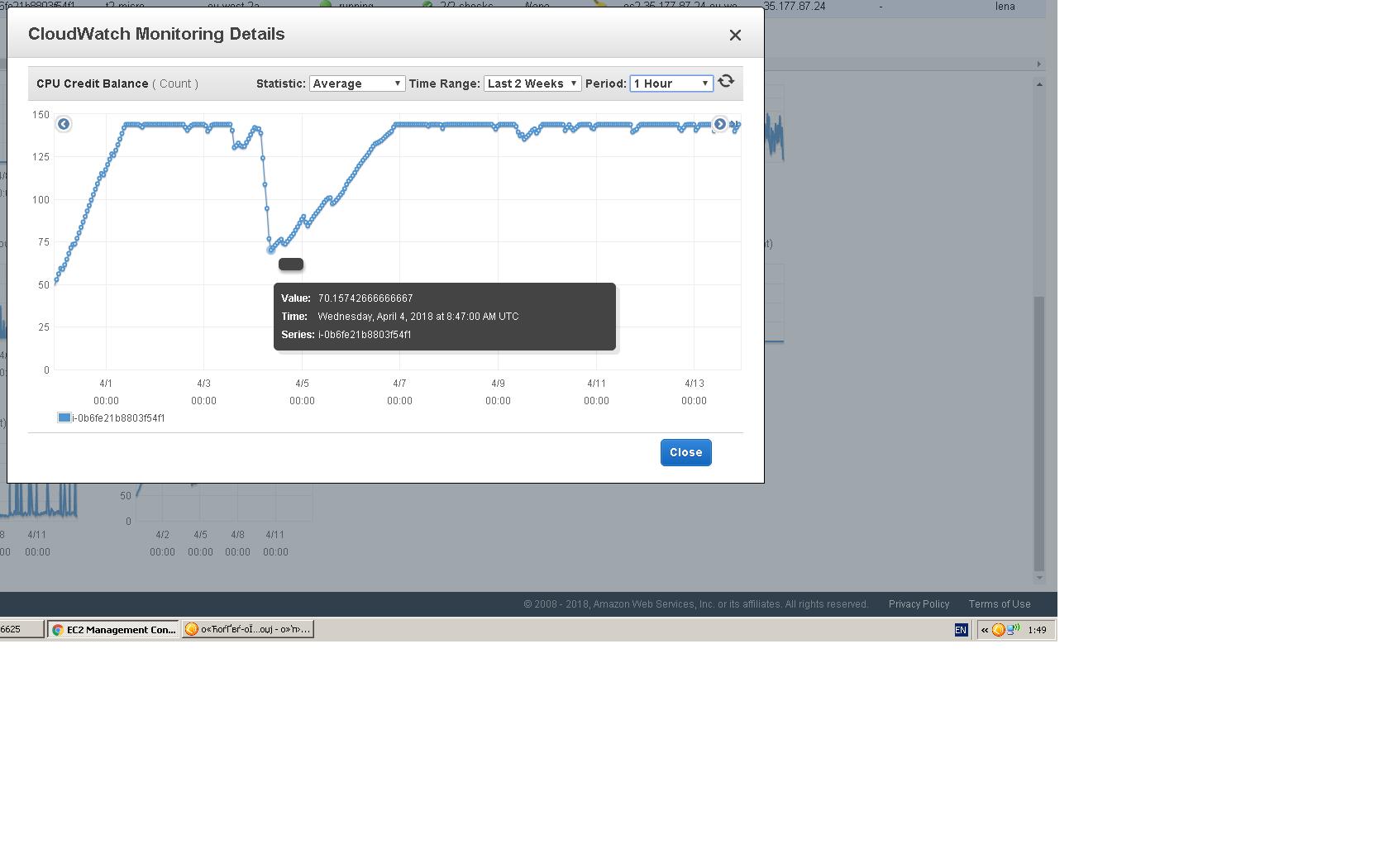The width and height of the screenshot is (1389, 868).
Task: Click the EN language indicator in tray
Action: click(x=961, y=630)
